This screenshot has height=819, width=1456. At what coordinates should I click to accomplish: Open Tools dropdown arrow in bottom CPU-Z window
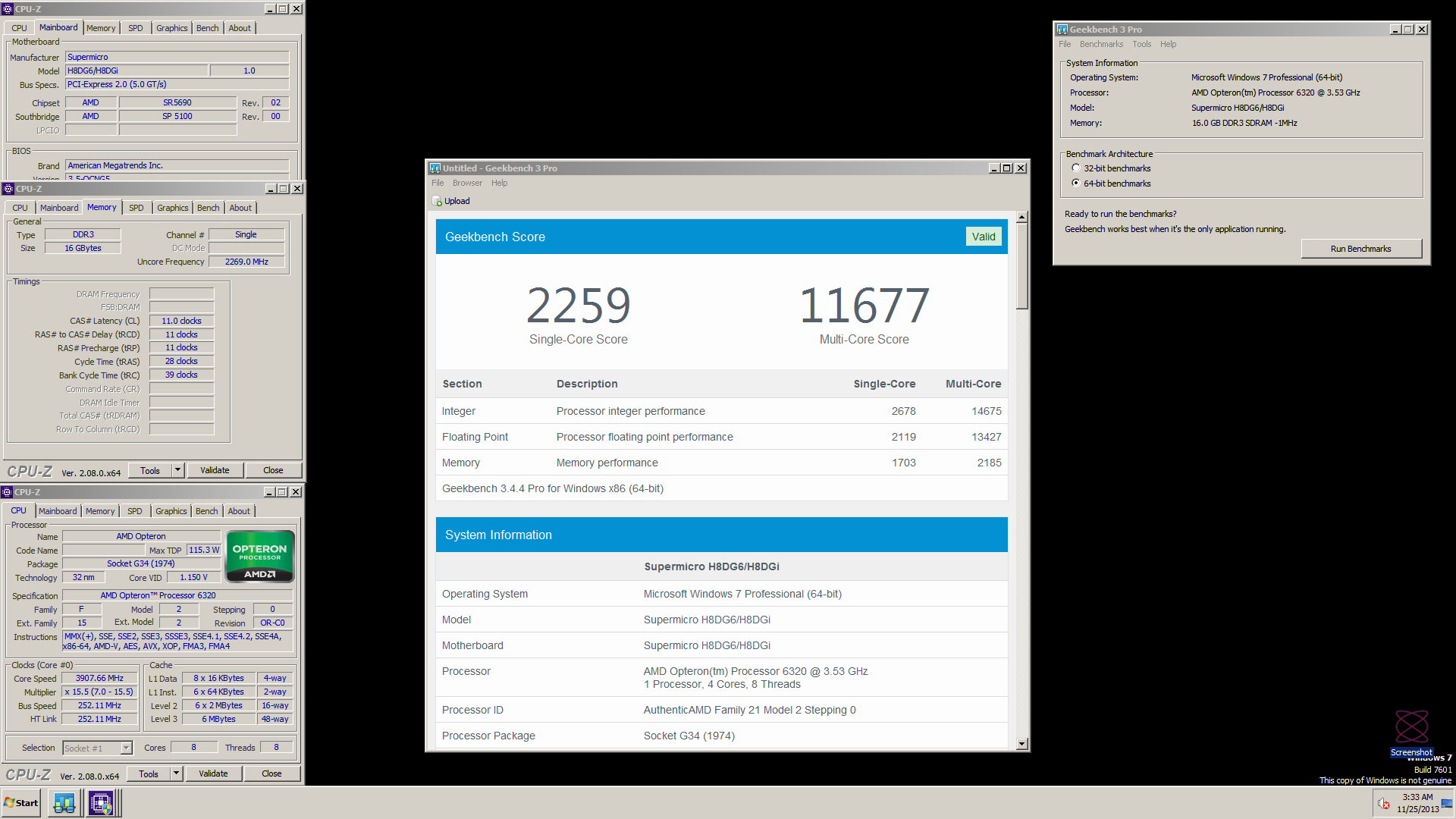pos(177,773)
